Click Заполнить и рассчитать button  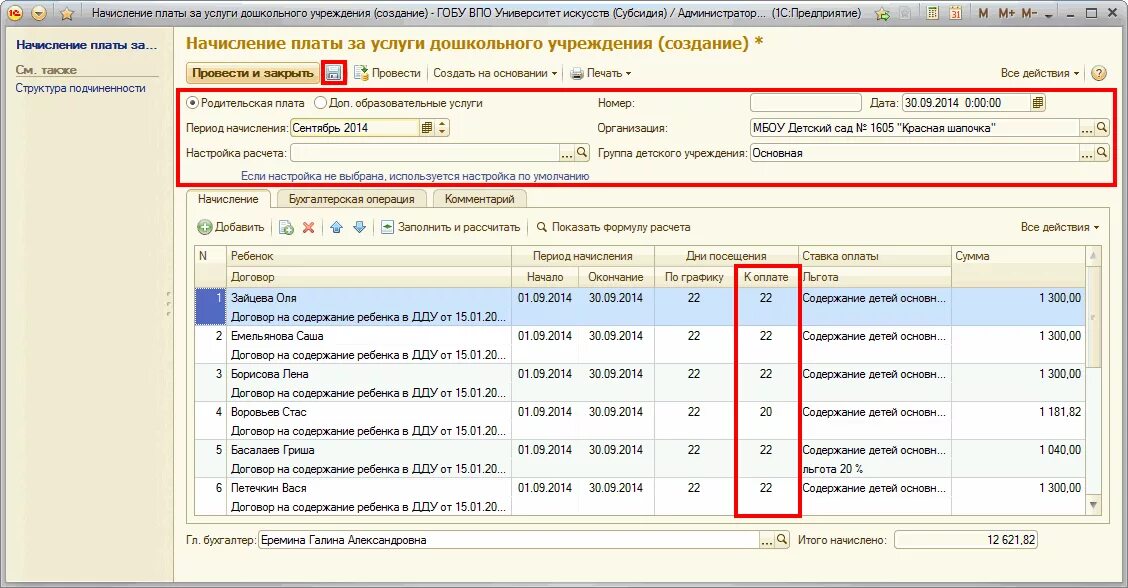click(x=450, y=227)
